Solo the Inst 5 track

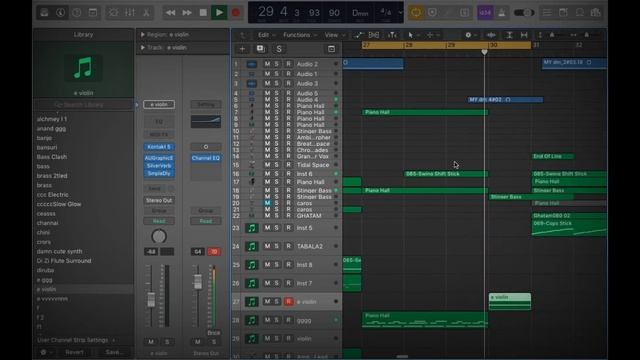[276, 228]
